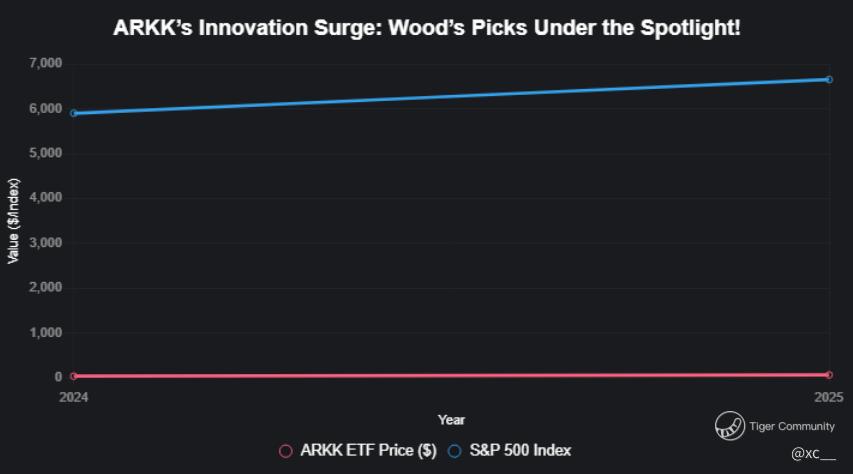Click the 1,000 y-axis tick label
This screenshot has width=853, height=474.
point(46,332)
